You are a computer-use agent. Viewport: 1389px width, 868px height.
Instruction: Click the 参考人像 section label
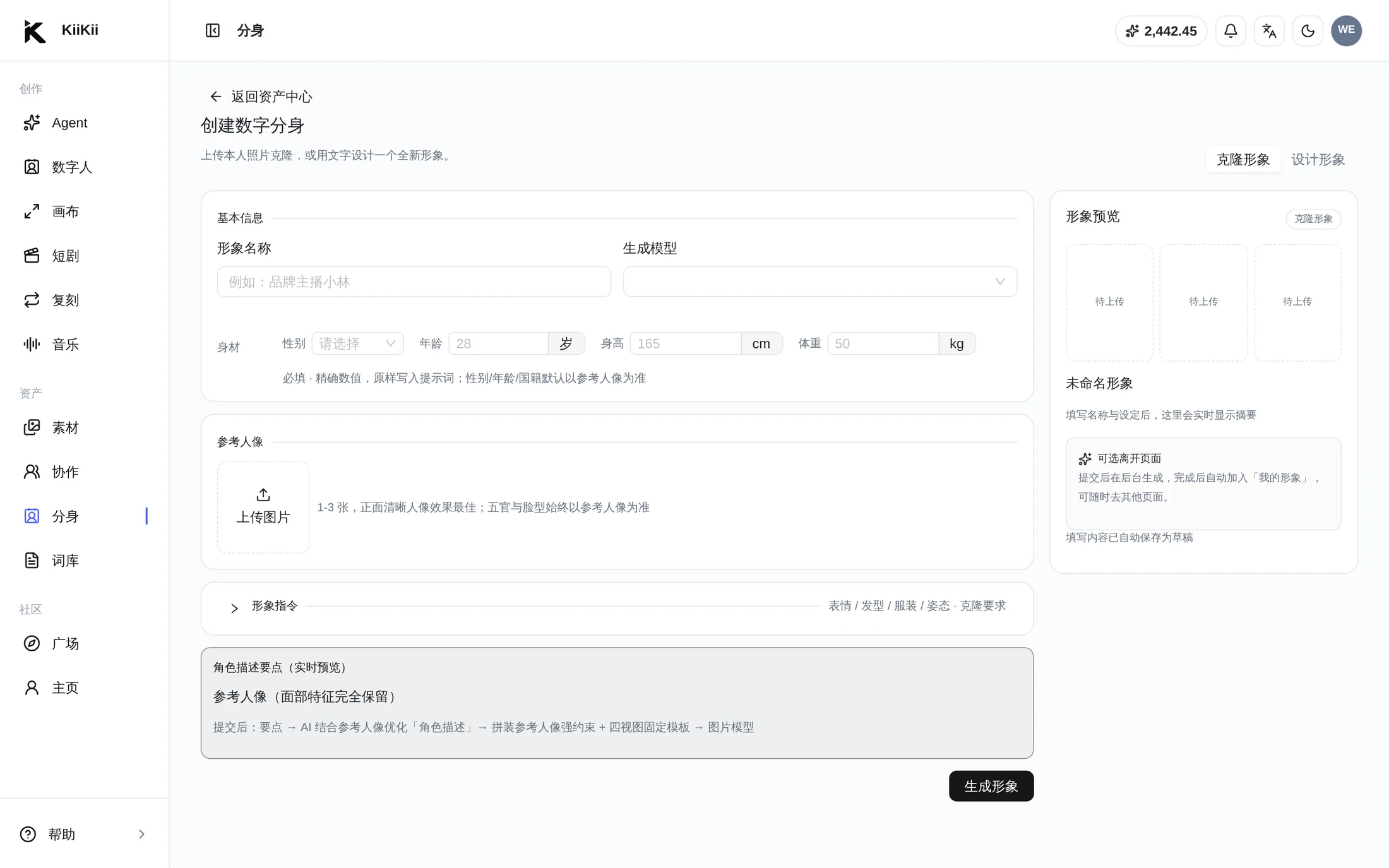click(240, 442)
